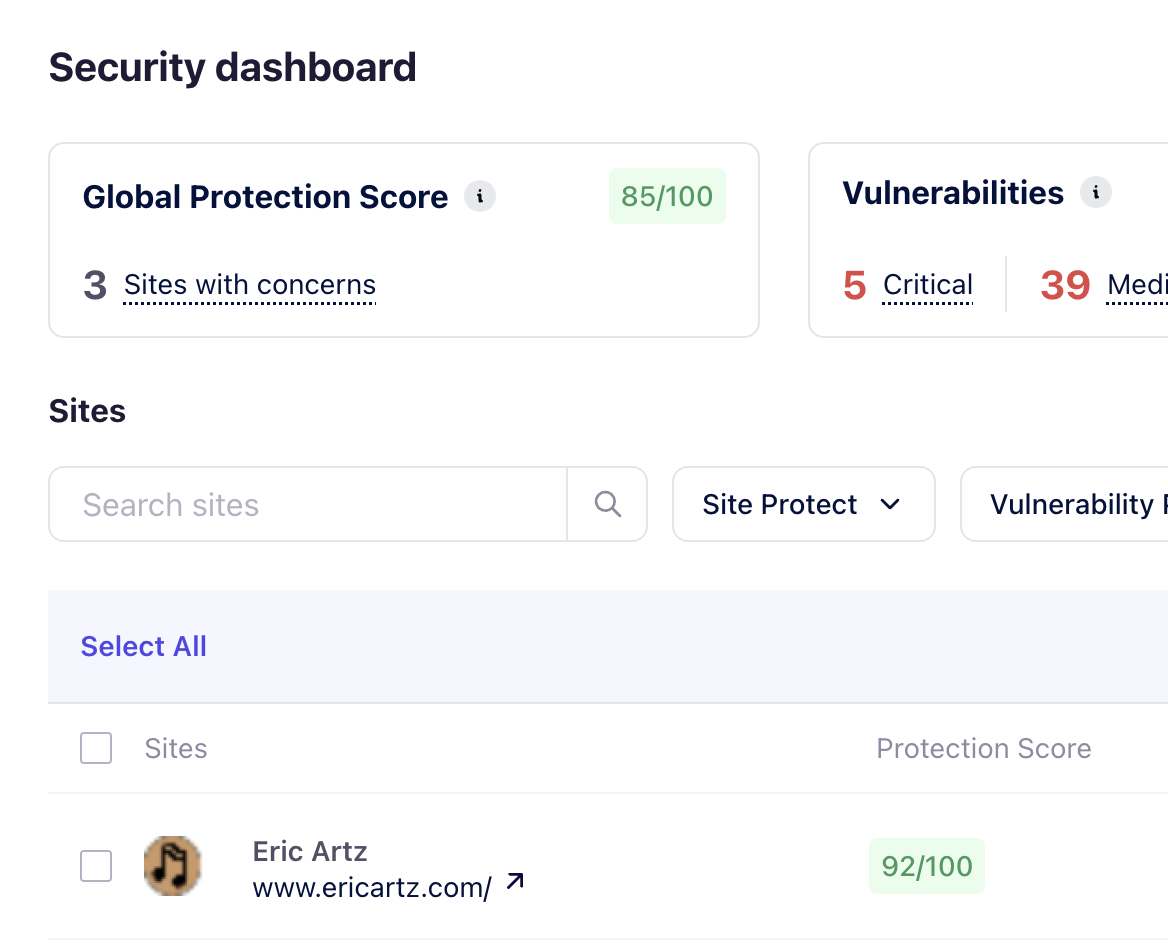Click the Eric Artz site avatar
This screenshot has width=1168, height=946.
tap(173, 866)
